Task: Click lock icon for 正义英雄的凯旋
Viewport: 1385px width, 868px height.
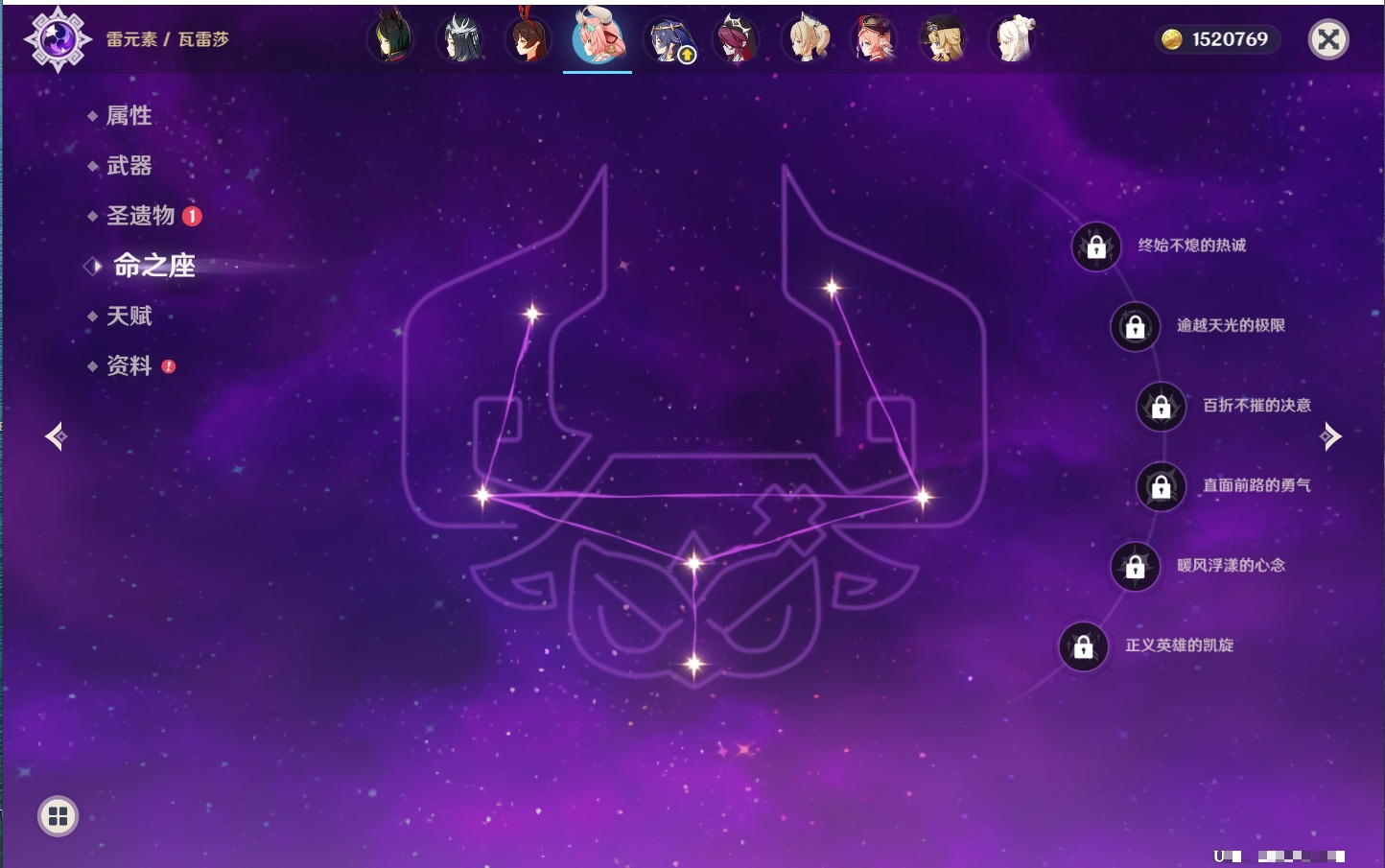Action: click(1083, 646)
